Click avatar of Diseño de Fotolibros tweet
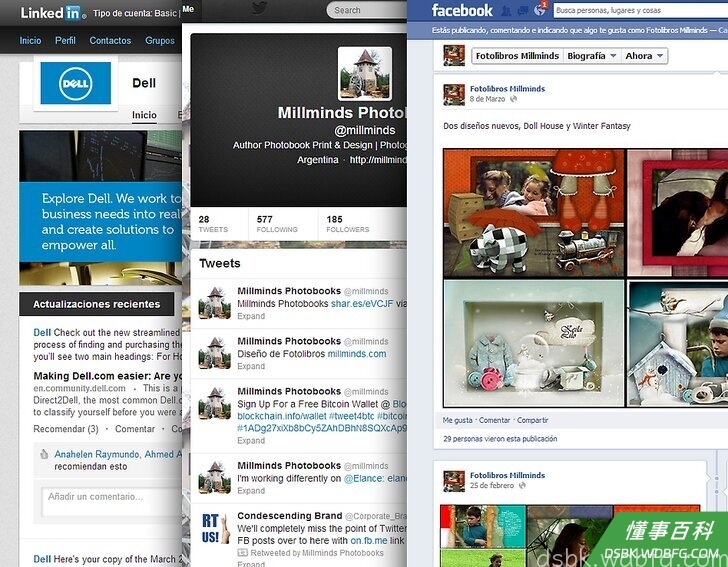The image size is (728, 567). 214,353
